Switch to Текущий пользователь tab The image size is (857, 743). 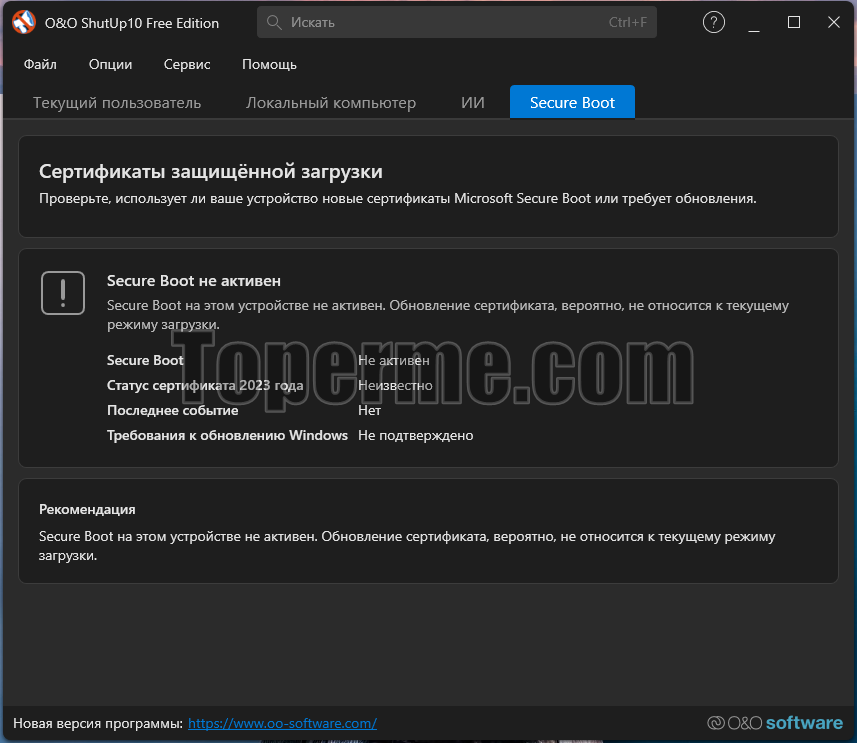(x=117, y=103)
